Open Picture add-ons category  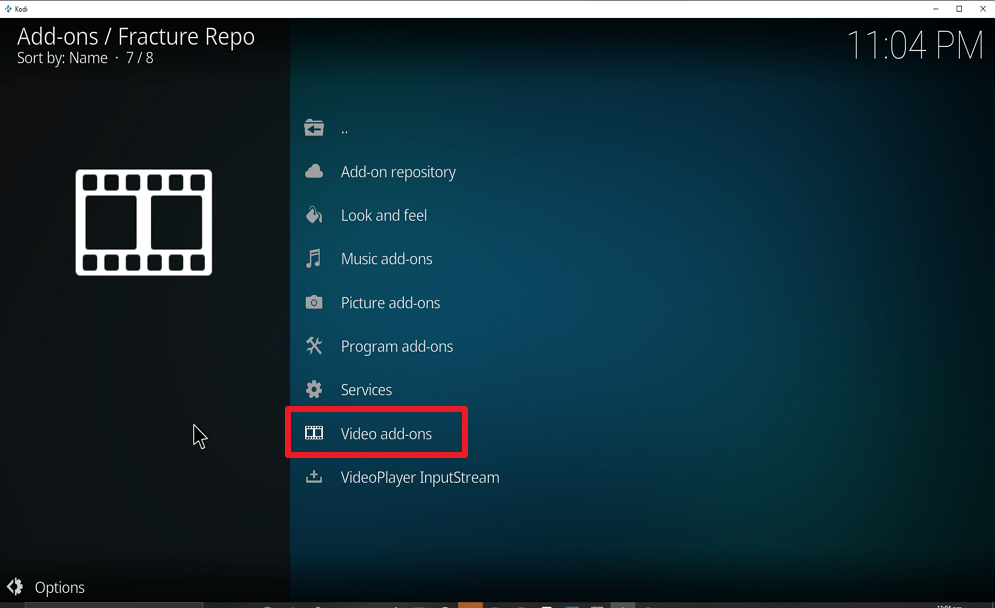[x=390, y=303]
